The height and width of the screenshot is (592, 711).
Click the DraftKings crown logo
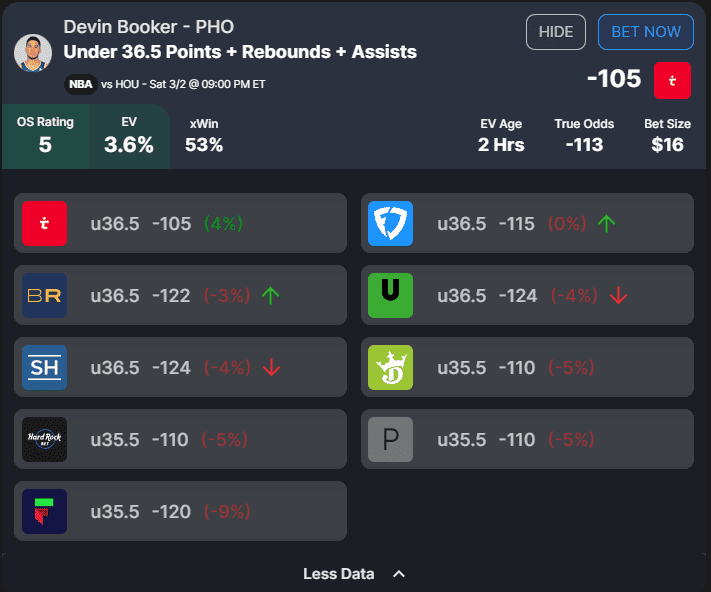tap(390, 368)
